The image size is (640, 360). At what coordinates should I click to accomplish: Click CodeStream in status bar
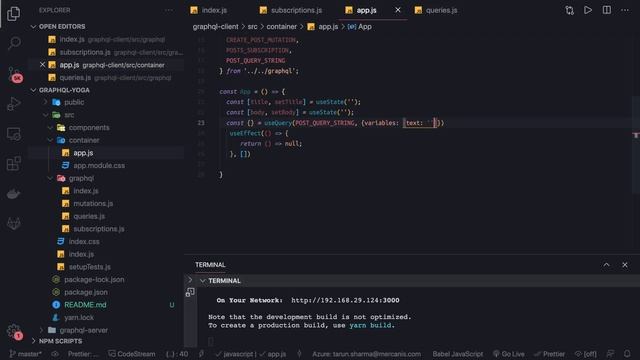(132, 354)
